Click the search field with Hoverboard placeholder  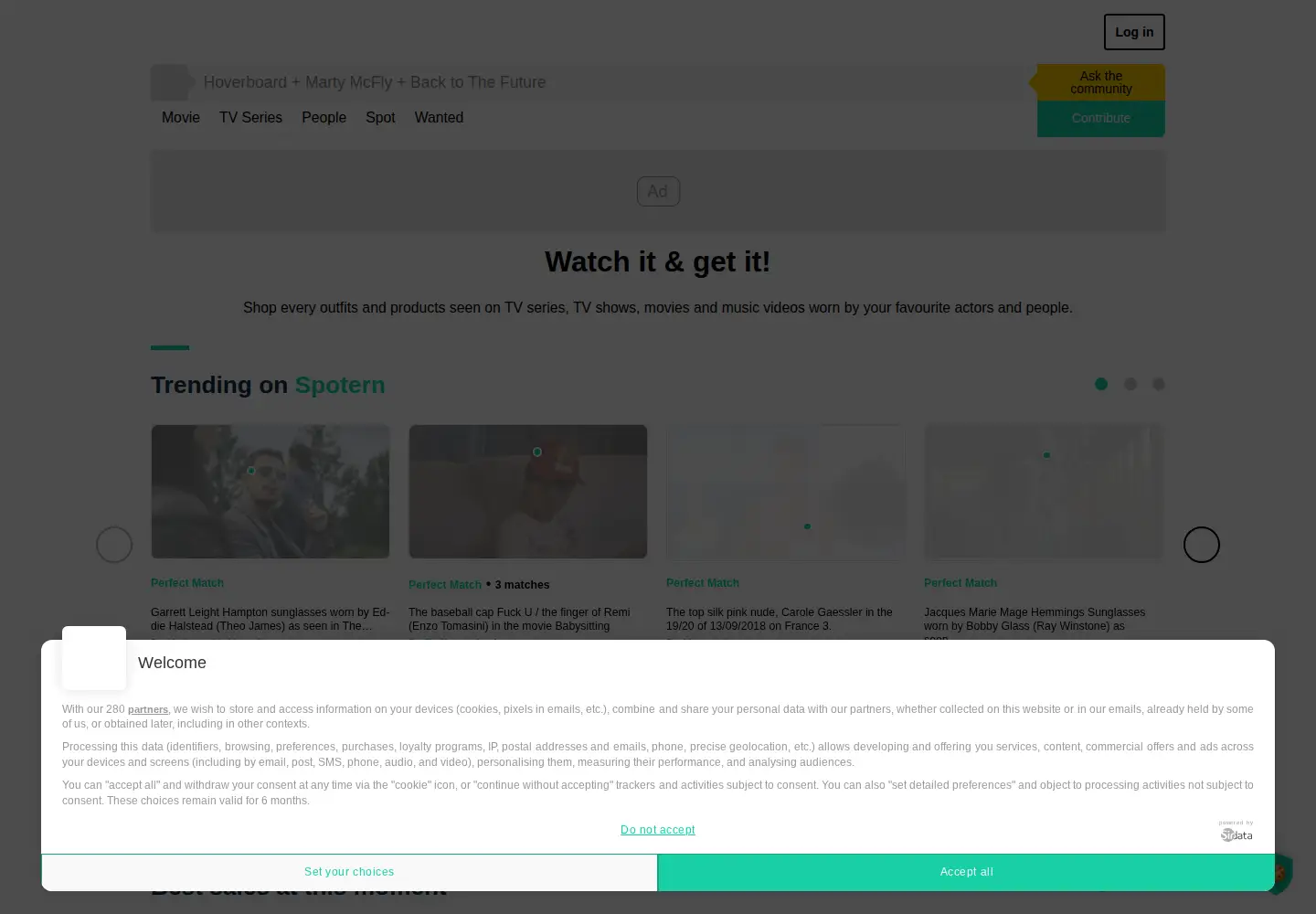(x=614, y=82)
